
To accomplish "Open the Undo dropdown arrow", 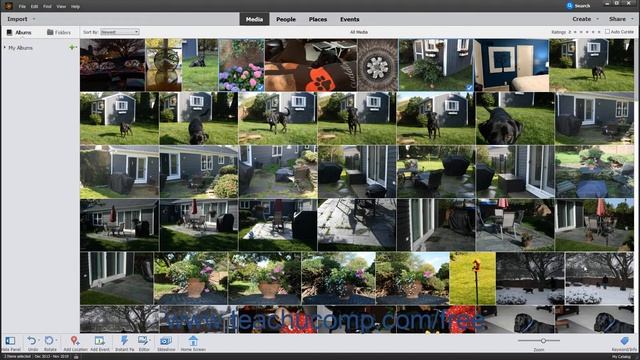I will (39, 340).
